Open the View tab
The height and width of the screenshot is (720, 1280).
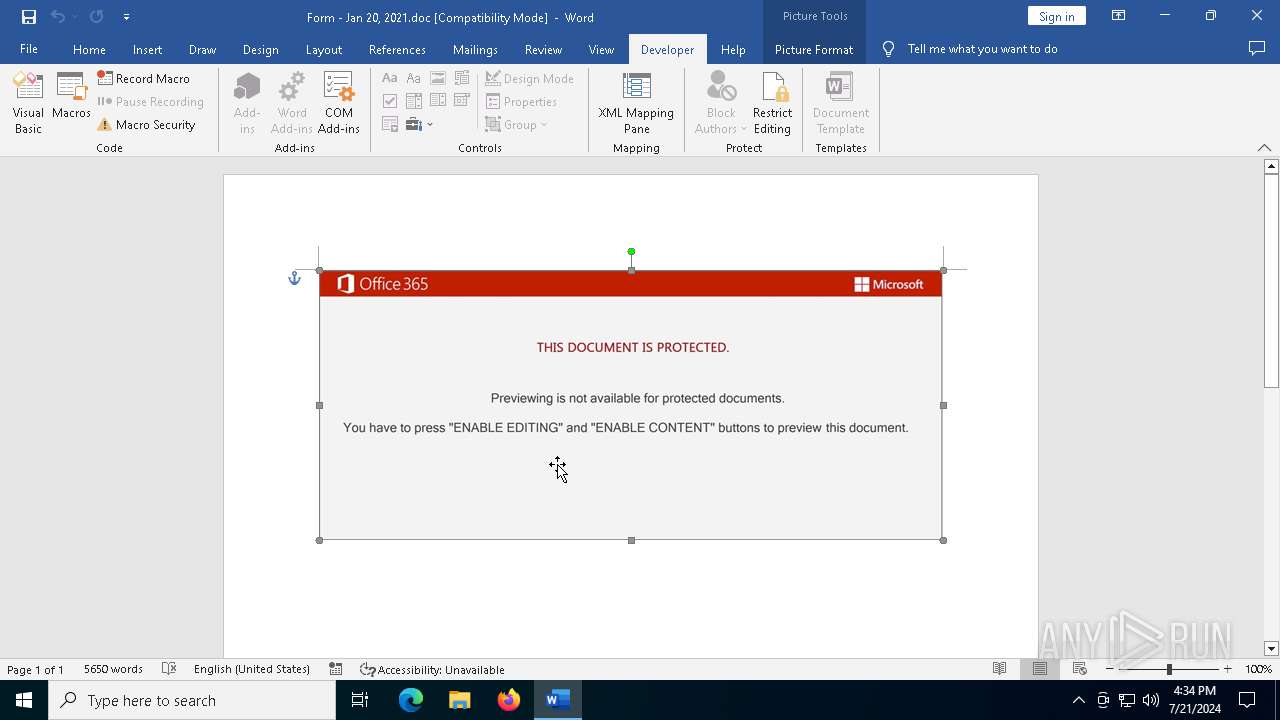tap(601, 49)
